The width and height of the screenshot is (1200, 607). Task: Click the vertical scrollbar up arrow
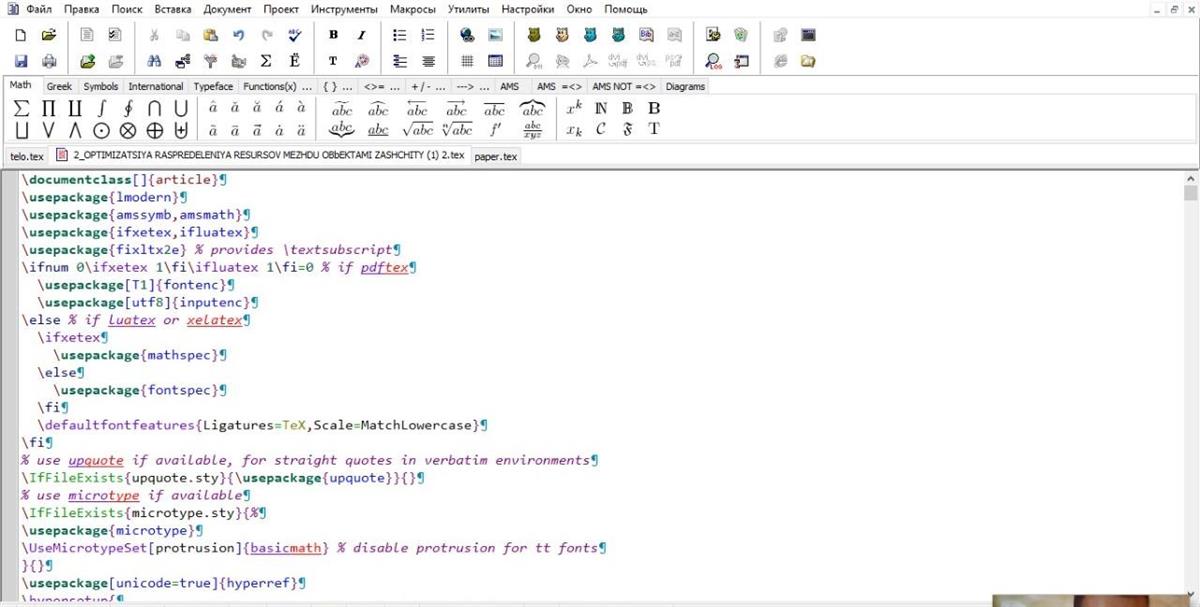[1190, 179]
